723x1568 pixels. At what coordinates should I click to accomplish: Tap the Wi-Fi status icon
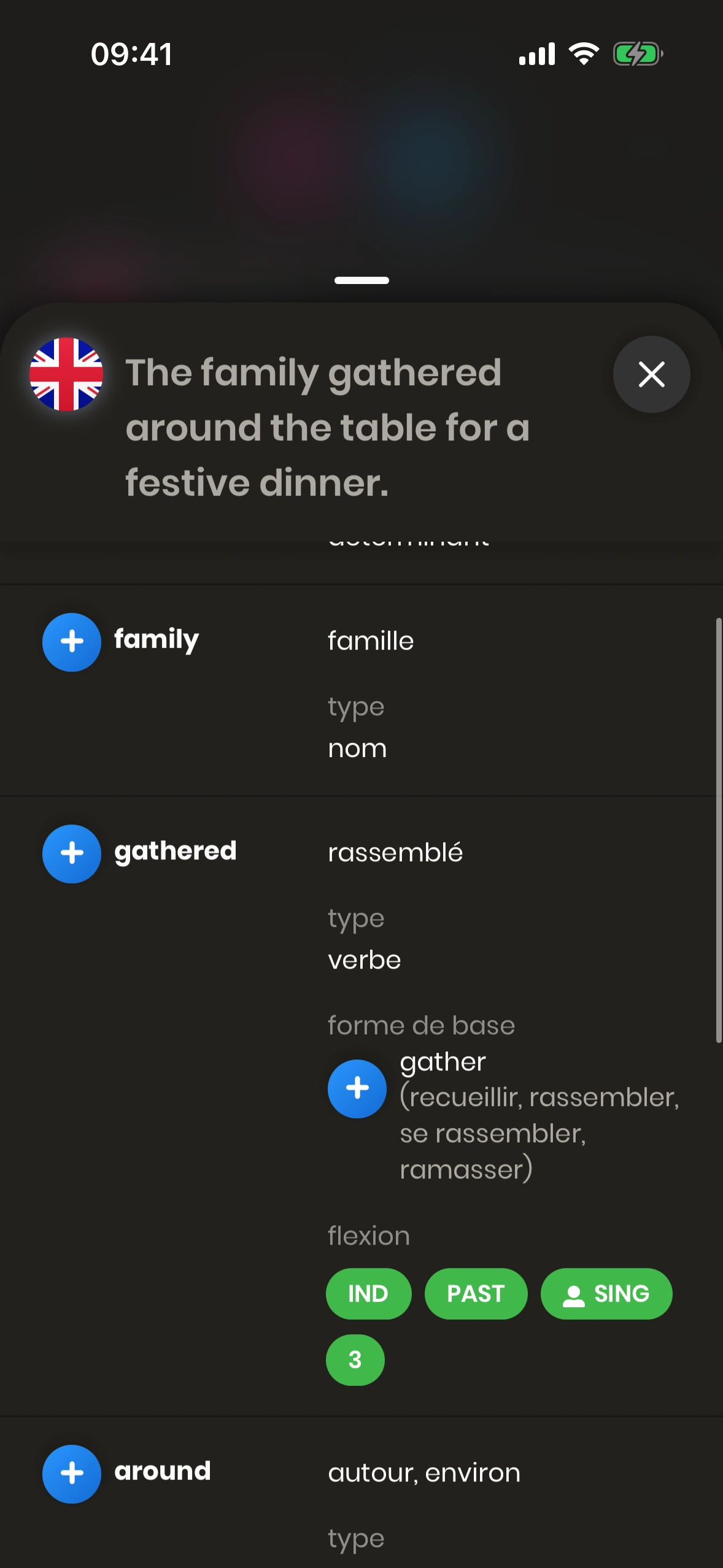pos(584,54)
